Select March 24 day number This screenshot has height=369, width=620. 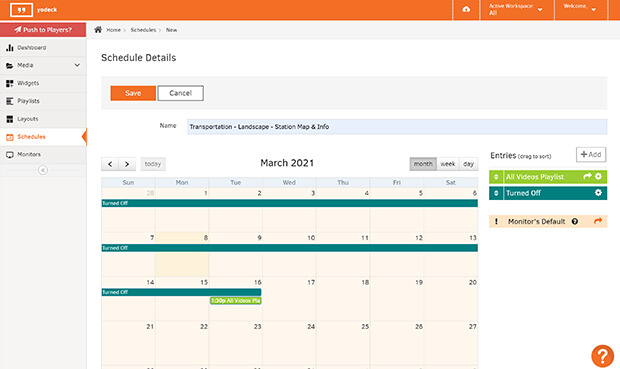tap(311, 327)
